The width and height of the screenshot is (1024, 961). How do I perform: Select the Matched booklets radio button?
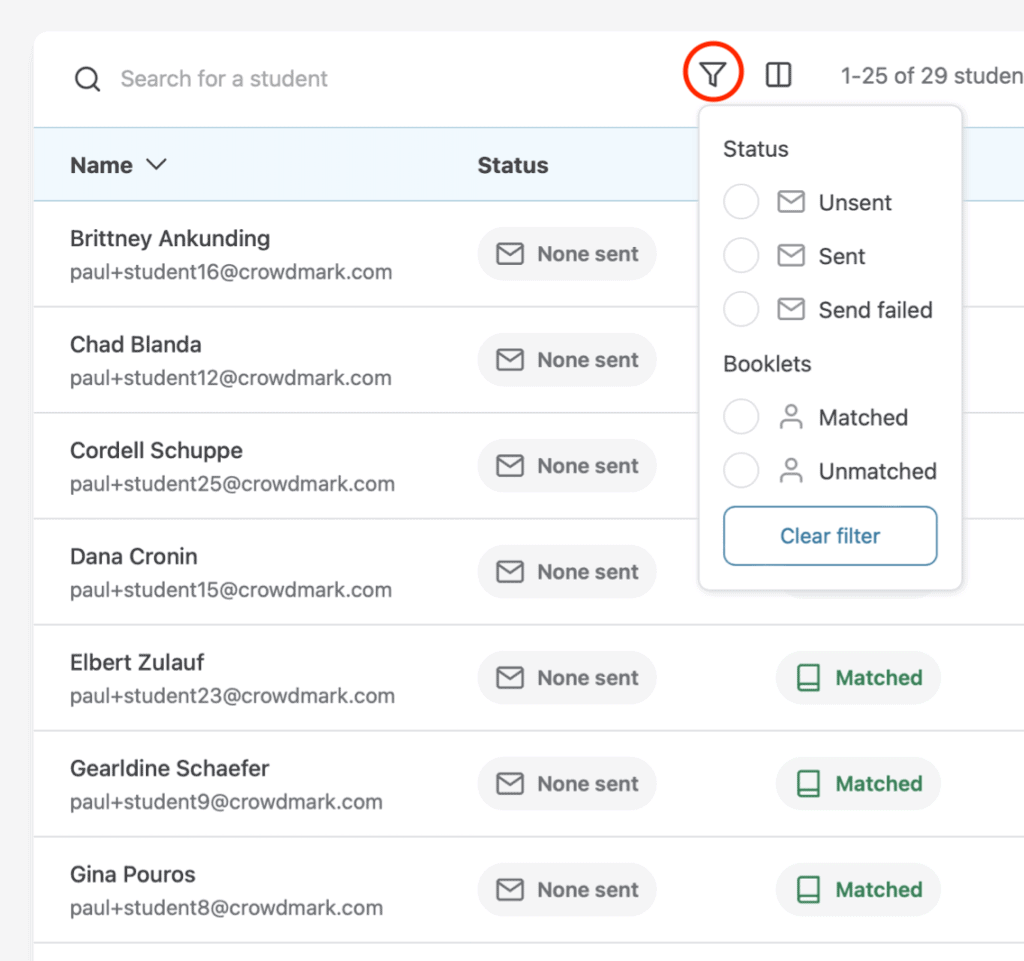click(741, 417)
